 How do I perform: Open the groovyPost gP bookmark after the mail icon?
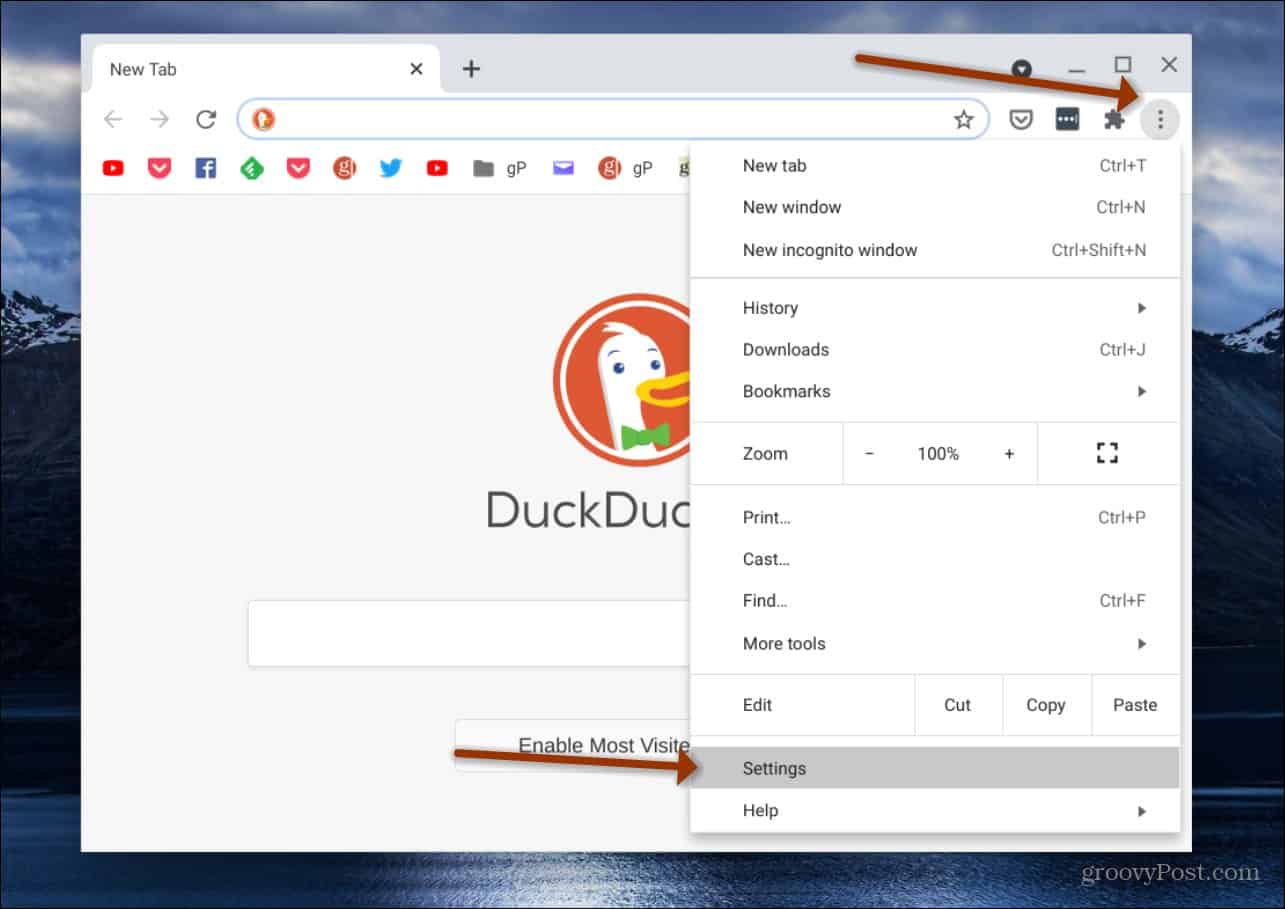pos(626,168)
